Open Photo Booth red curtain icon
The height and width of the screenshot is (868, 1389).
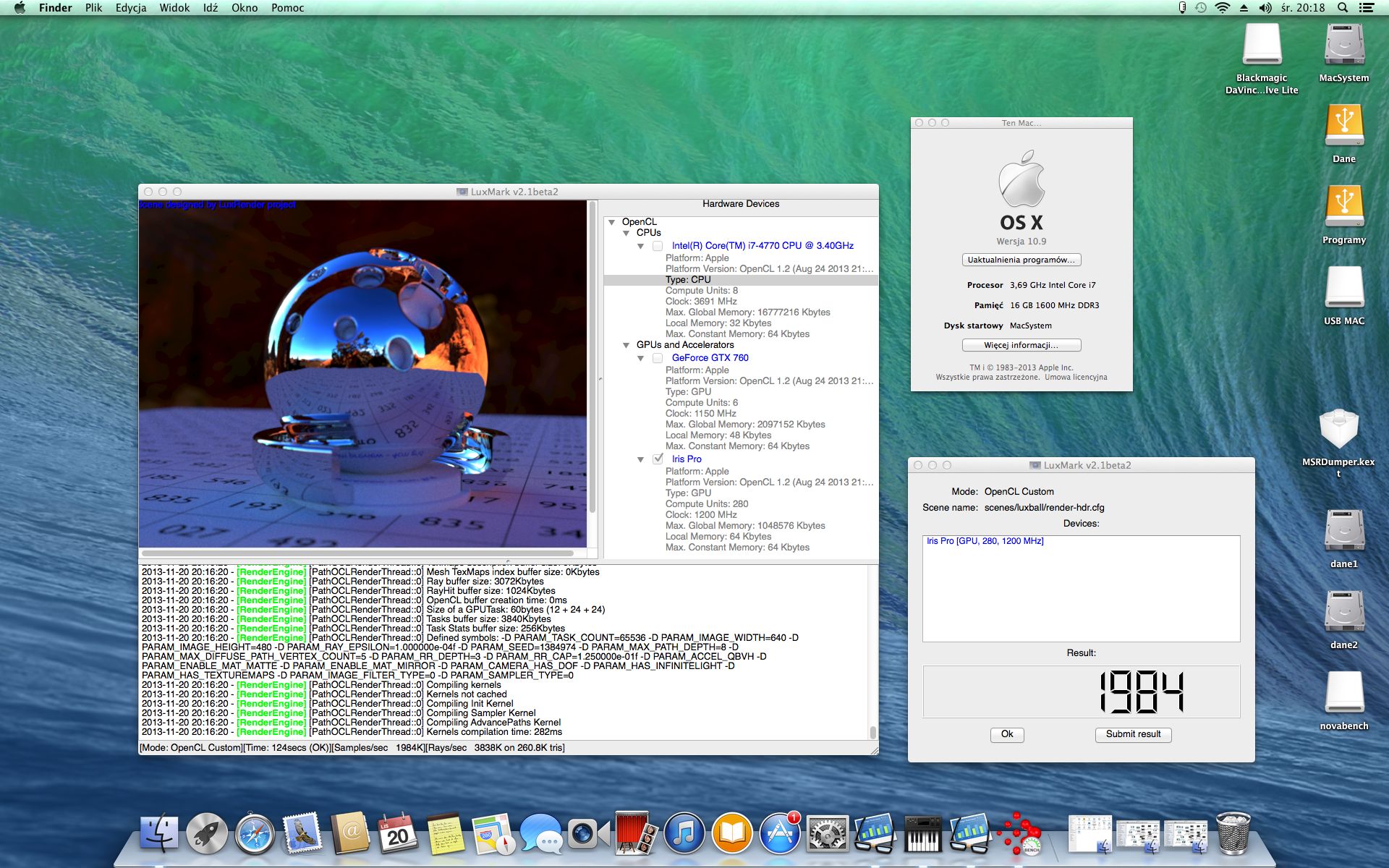click(x=637, y=833)
